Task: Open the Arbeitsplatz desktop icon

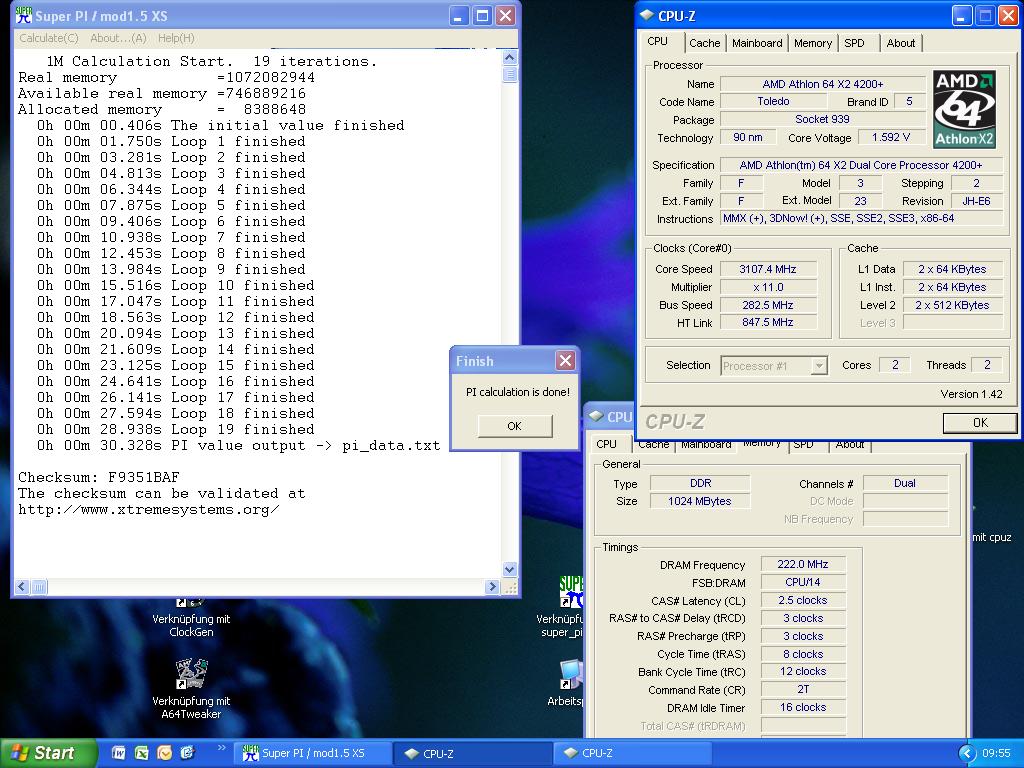Action: (567, 683)
